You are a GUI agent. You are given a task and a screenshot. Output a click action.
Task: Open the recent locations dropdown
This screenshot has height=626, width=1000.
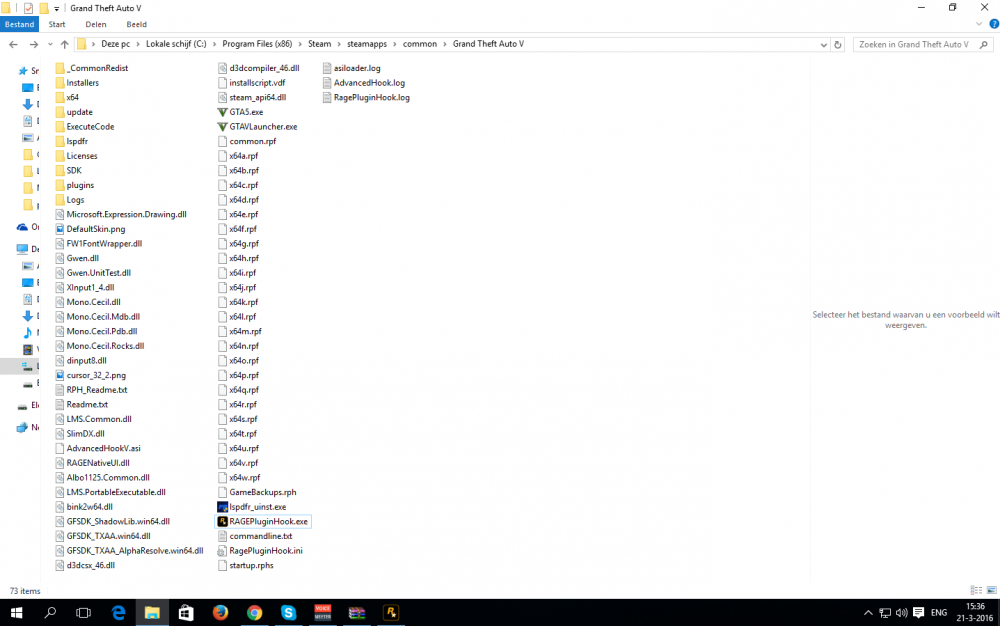[50, 44]
